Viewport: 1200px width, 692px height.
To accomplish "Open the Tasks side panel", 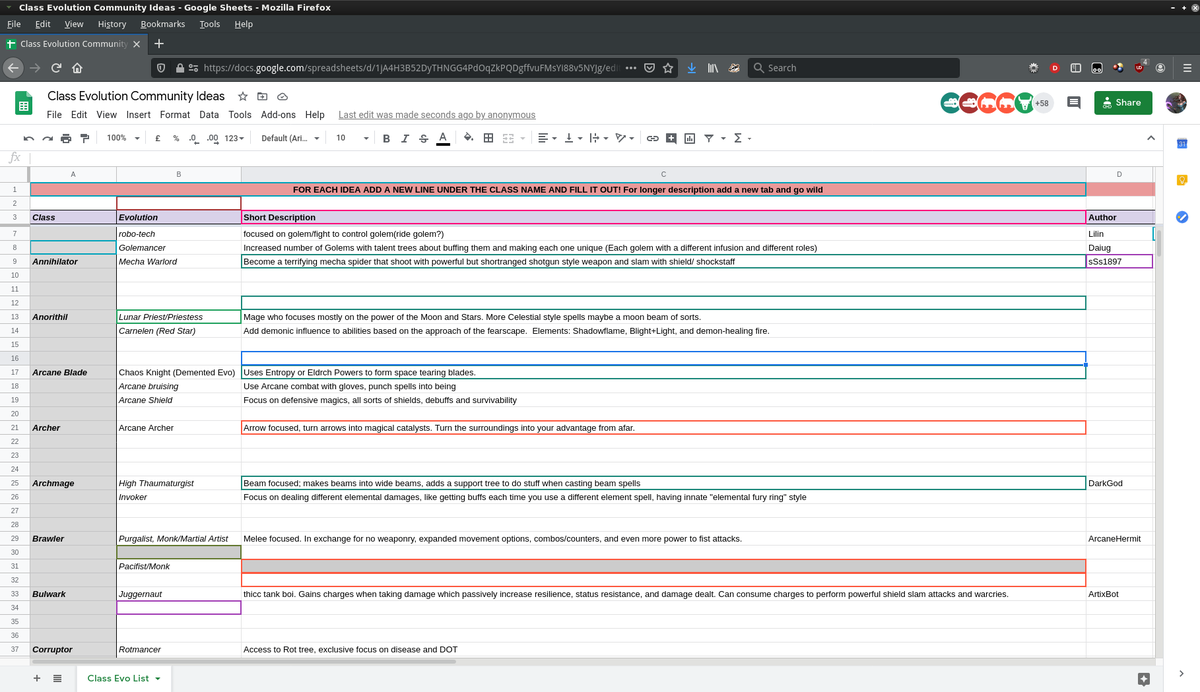I will point(1181,216).
